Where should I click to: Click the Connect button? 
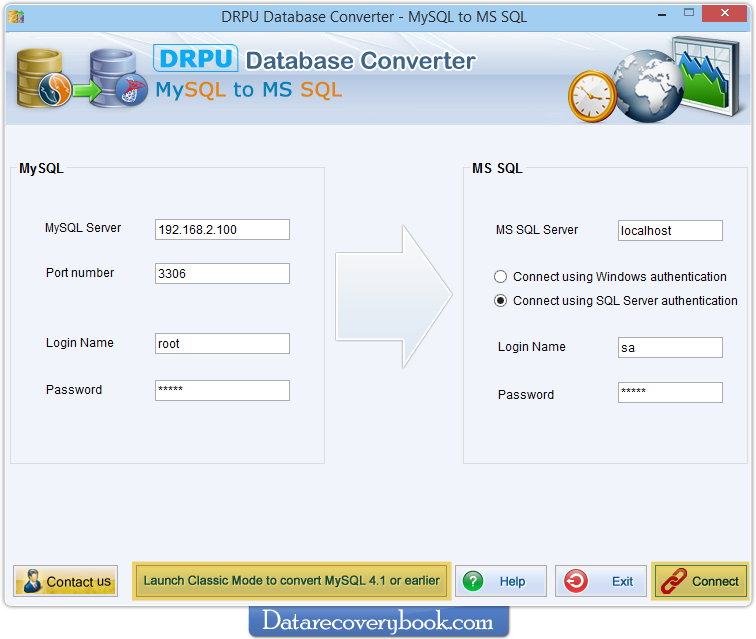click(x=699, y=581)
